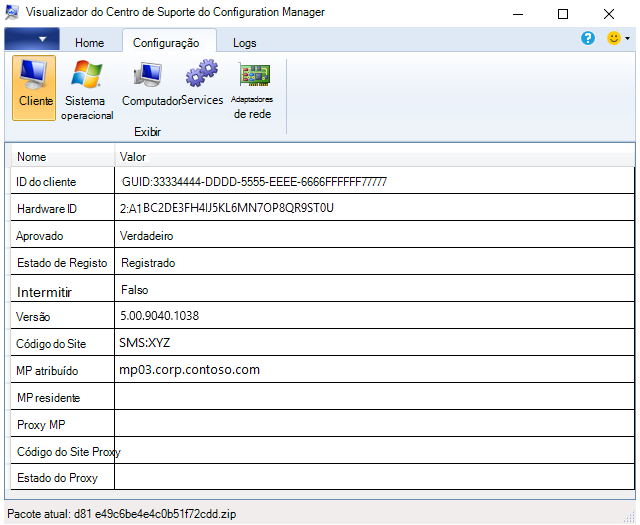Maximize the Configuration Manager window
640x525 pixels.
[x=563, y=14]
